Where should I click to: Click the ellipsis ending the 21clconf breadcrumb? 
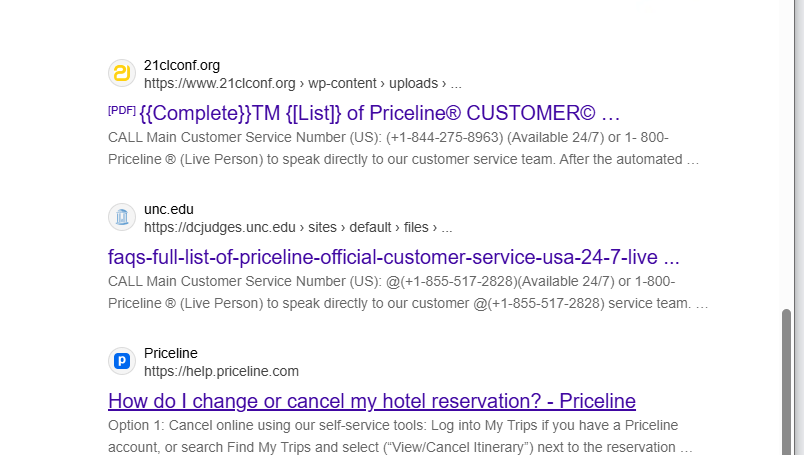(x=455, y=83)
